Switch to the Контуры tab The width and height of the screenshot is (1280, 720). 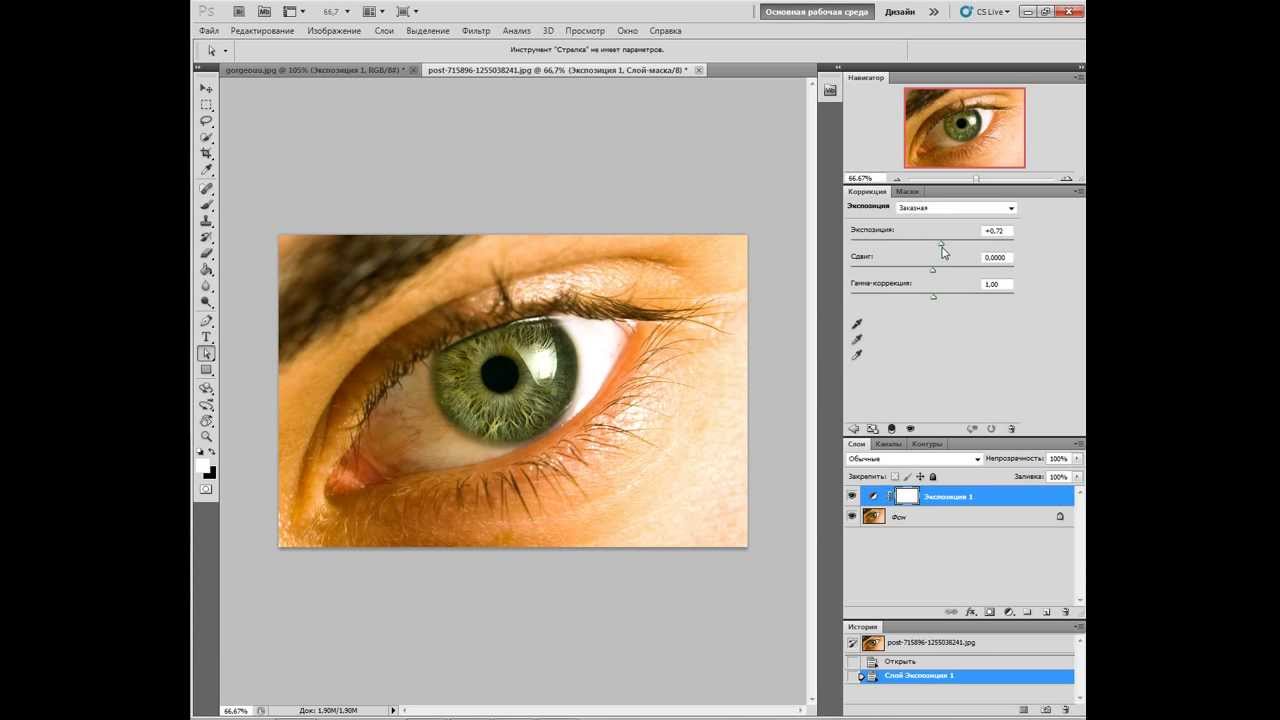click(927, 444)
